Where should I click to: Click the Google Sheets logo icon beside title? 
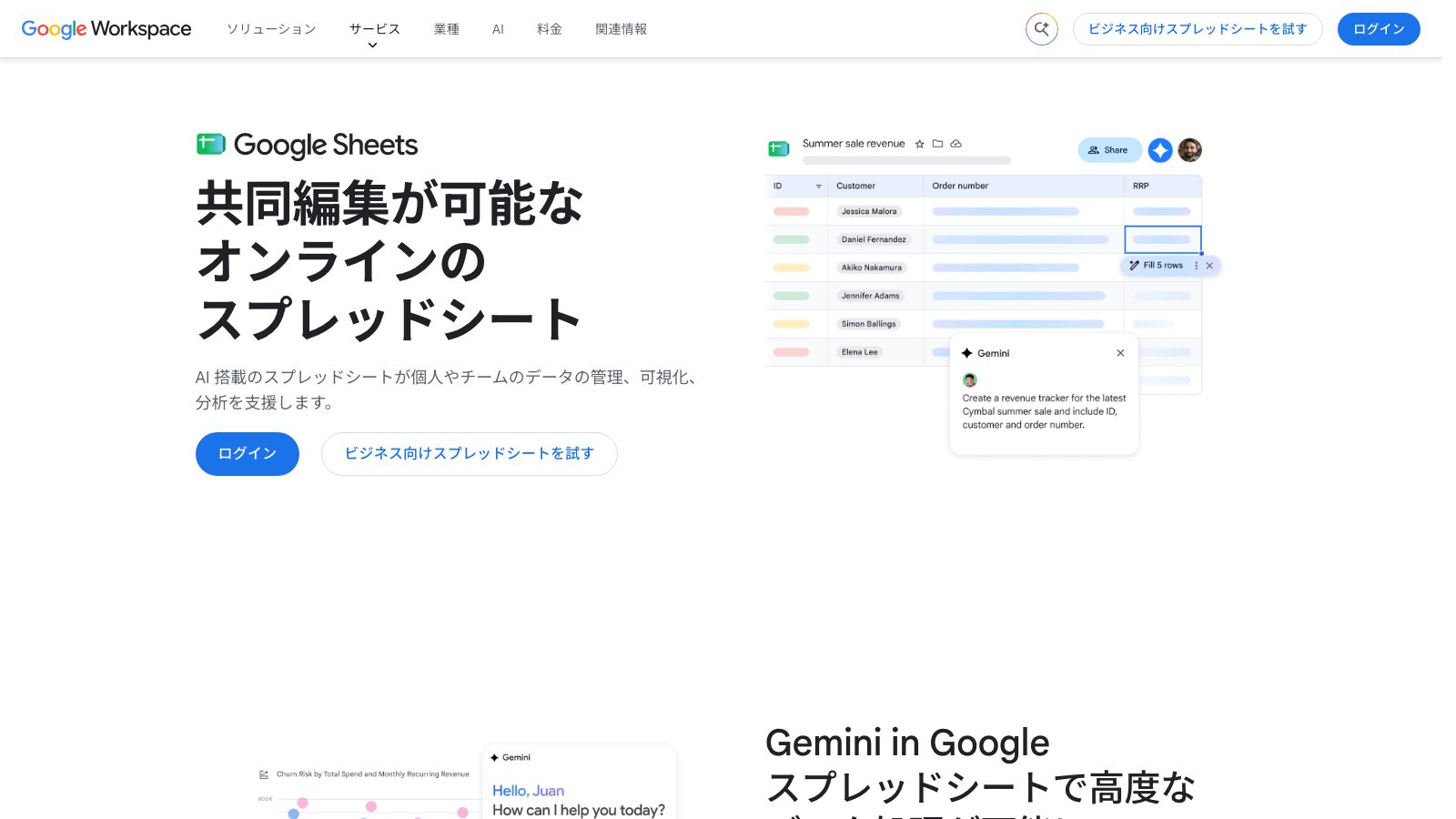tap(211, 144)
